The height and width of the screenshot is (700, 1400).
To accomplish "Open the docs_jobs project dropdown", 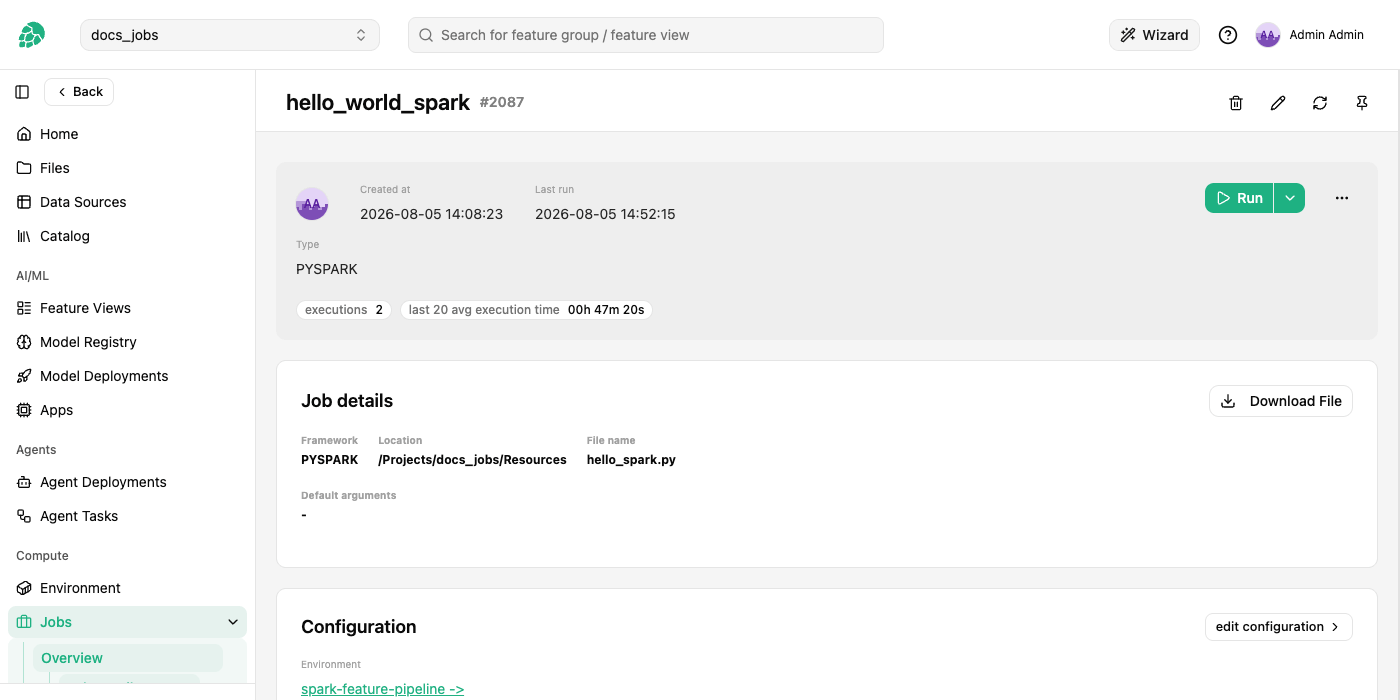I will 230,35.
